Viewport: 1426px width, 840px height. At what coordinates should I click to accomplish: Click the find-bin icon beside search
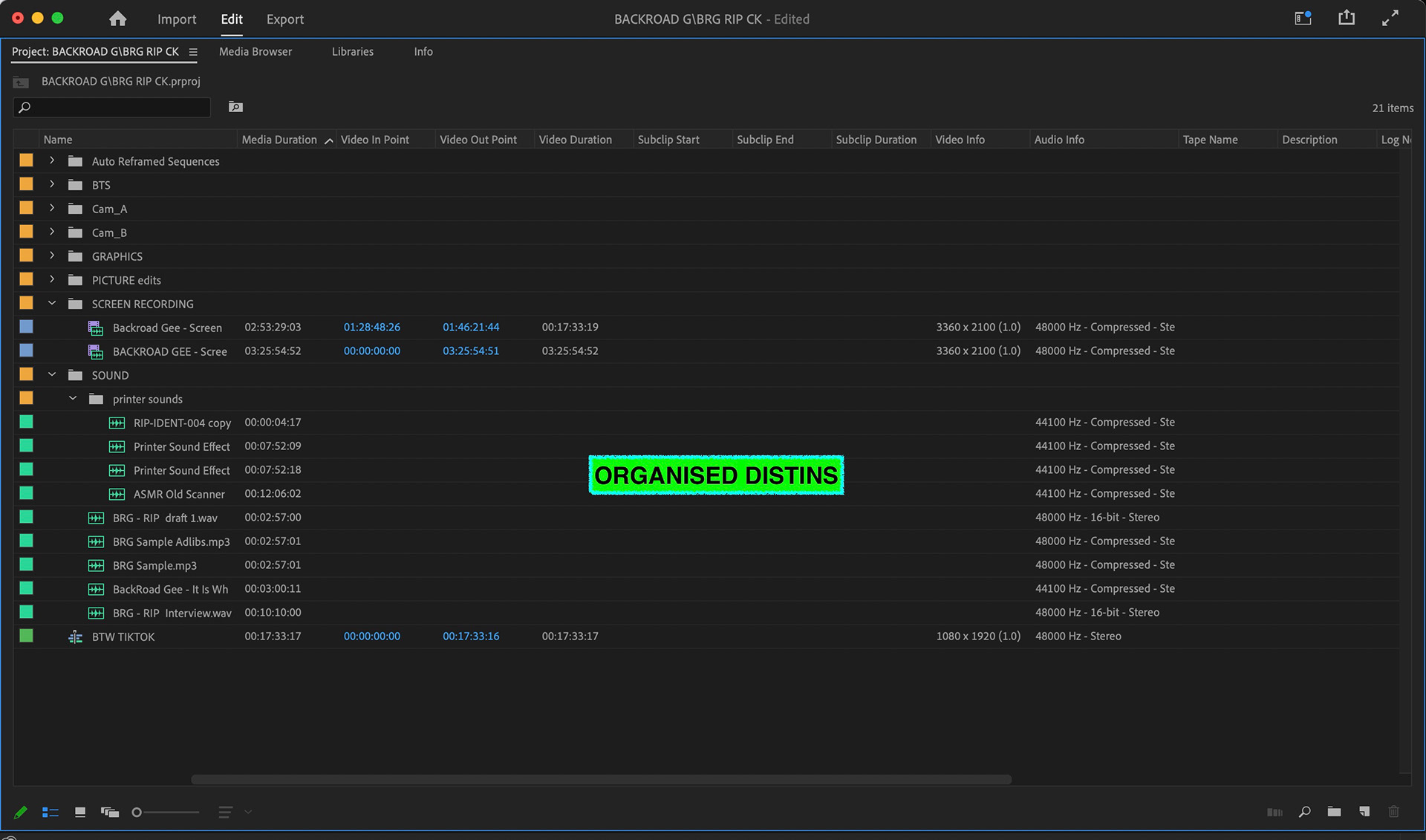235,107
